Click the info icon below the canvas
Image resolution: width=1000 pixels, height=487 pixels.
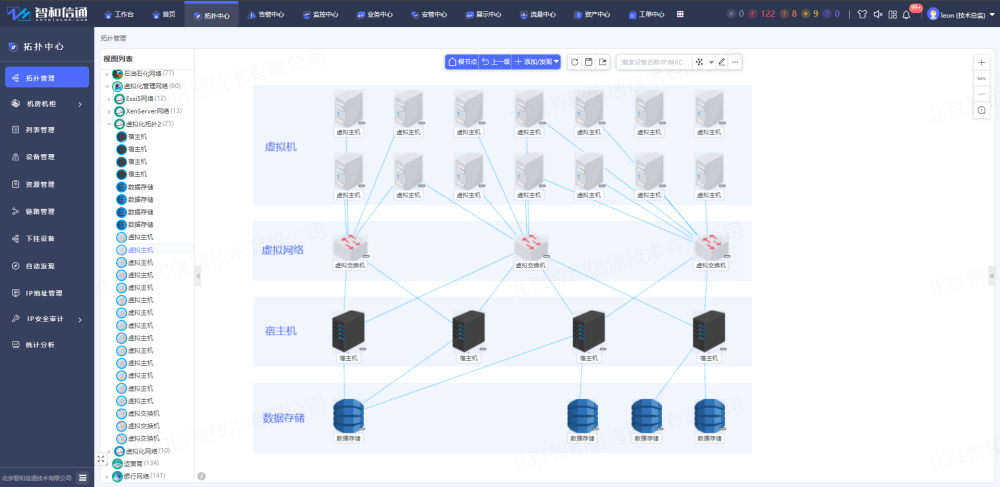click(x=202, y=476)
